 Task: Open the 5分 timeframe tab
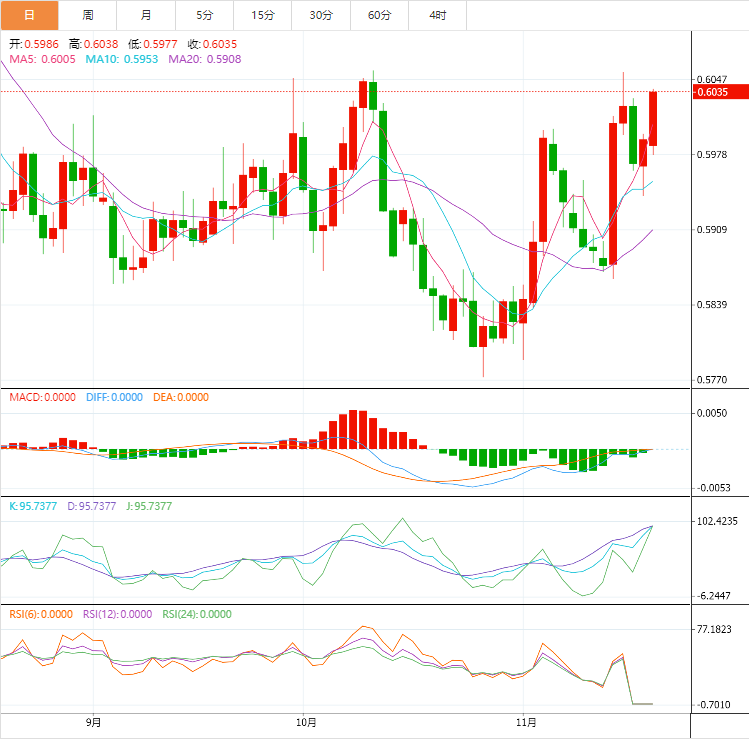205,15
